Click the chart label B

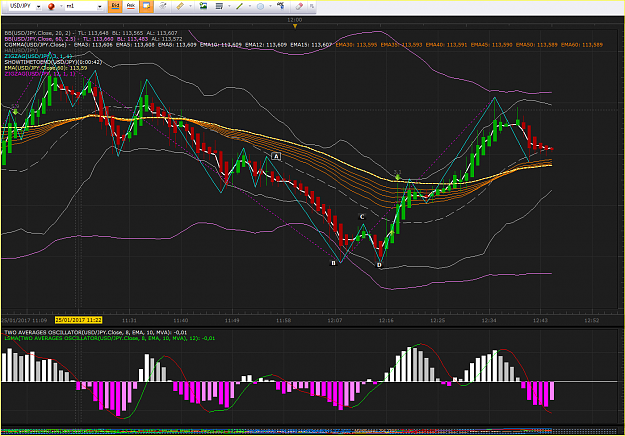point(334,263)
